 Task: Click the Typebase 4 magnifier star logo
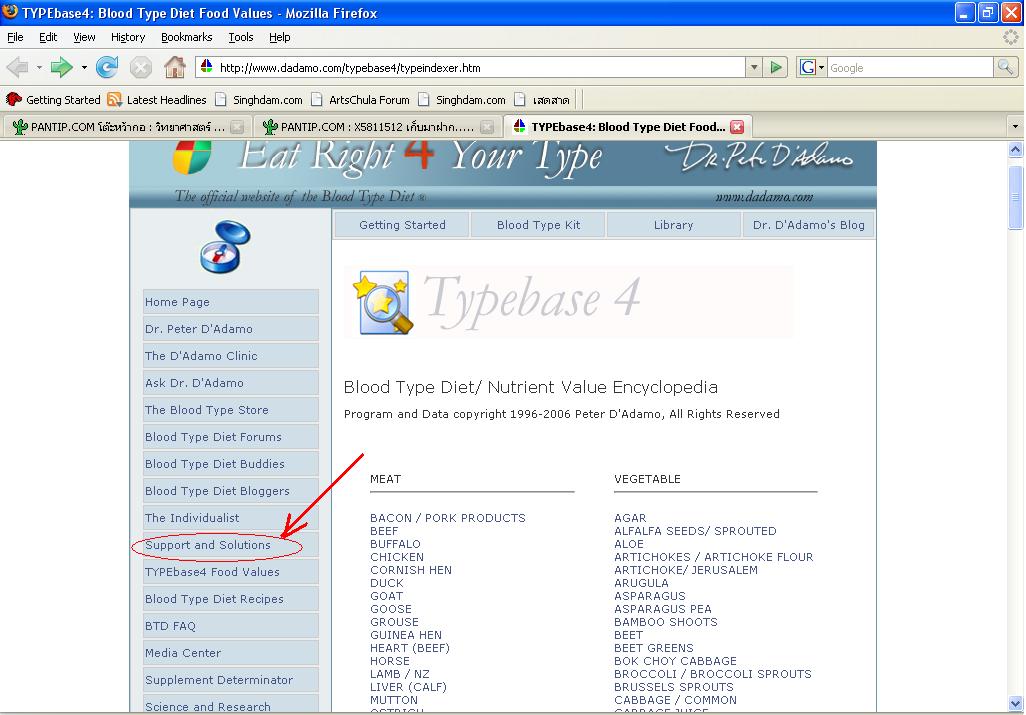coord(383,302)
